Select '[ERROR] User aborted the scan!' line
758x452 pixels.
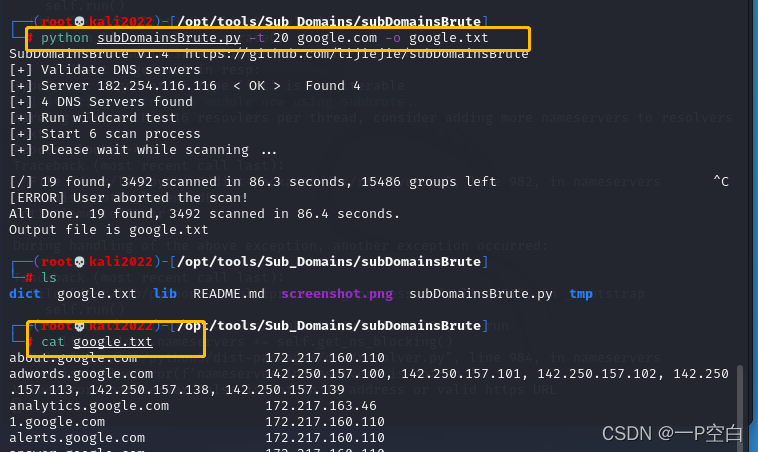pos(129,198)
